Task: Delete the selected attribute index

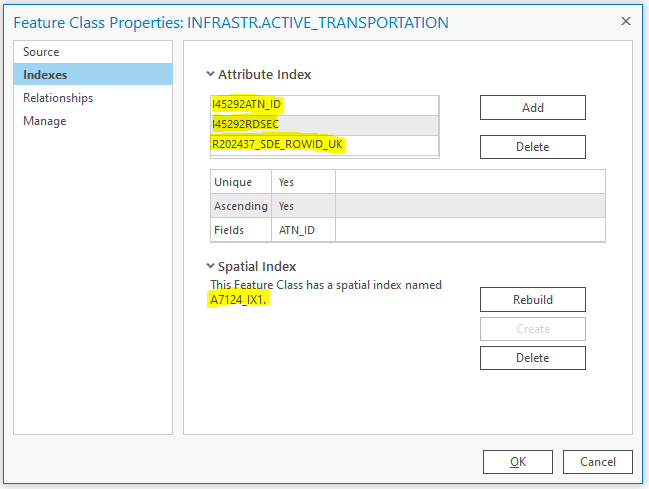Action: (x=532, y=147)
